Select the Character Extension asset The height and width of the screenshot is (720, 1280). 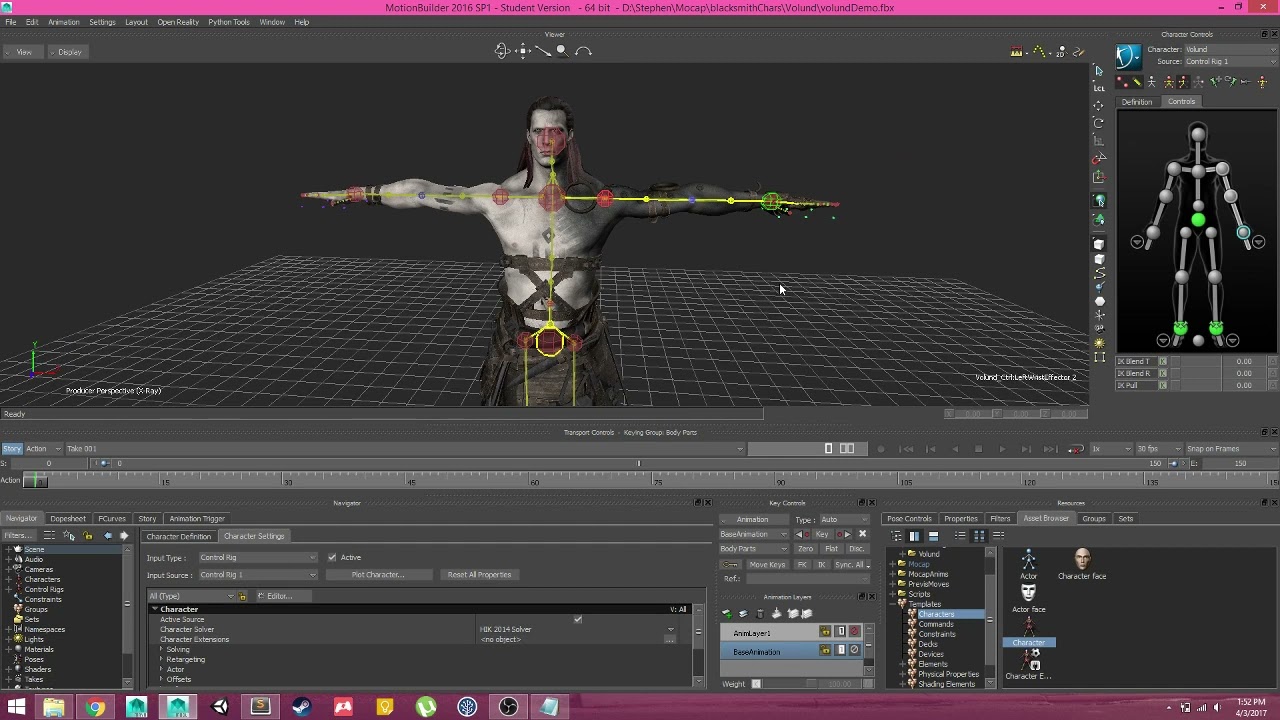point(1028,665)
